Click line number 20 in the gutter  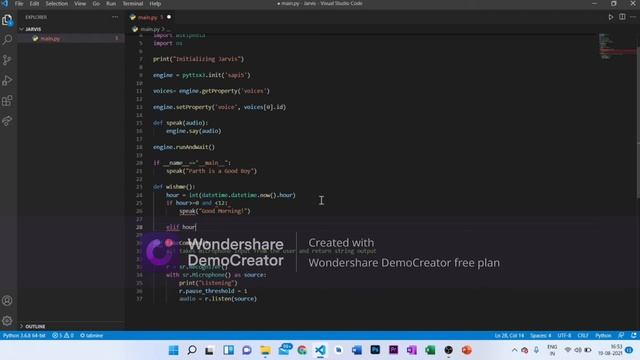point(139,163)
